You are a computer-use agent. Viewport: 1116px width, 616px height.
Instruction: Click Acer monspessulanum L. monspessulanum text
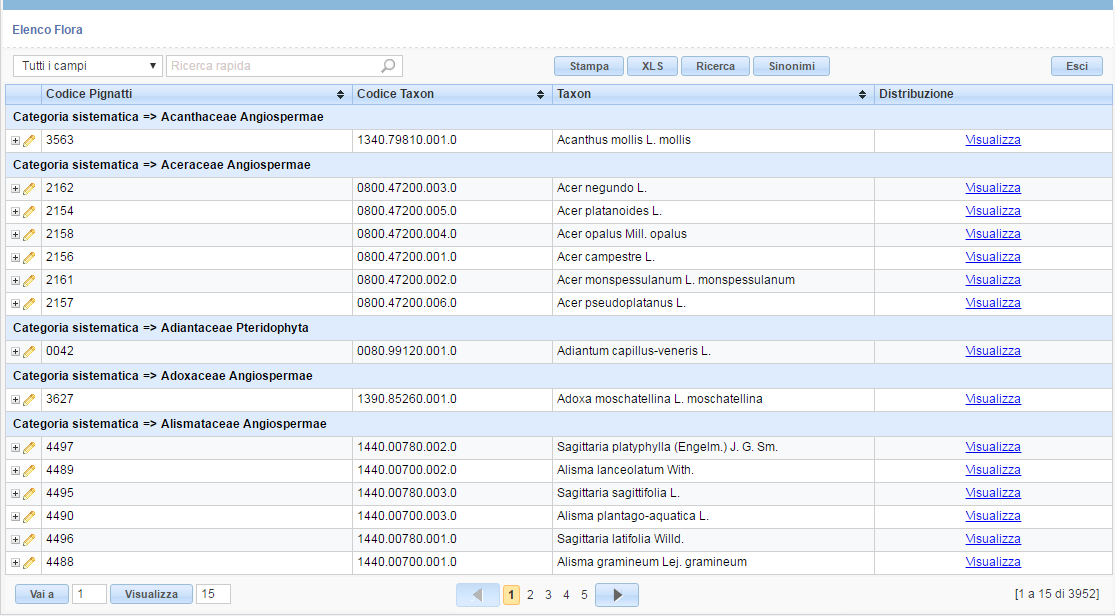pos(675,280)
